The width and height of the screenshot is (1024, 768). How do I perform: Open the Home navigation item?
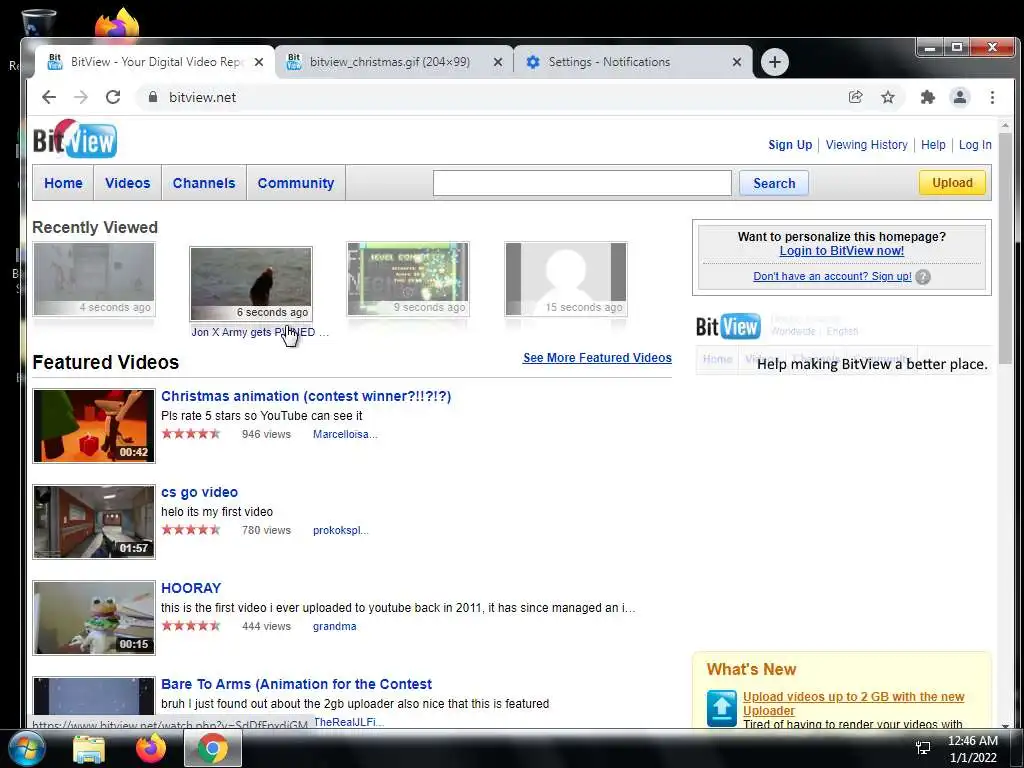coord(63,184)
